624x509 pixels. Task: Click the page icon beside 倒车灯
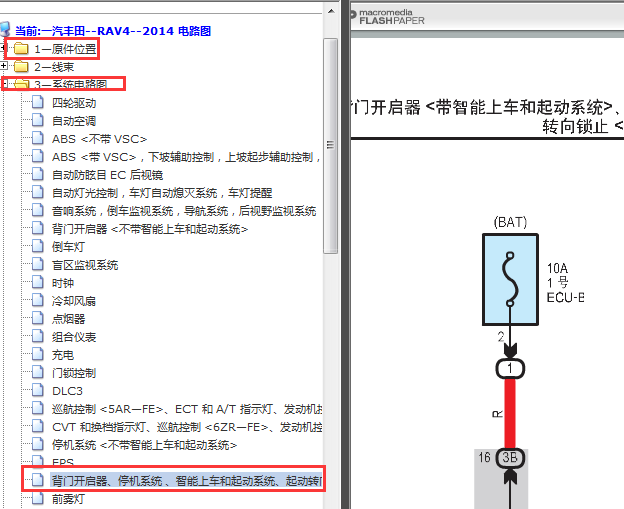tap(38, 247)
